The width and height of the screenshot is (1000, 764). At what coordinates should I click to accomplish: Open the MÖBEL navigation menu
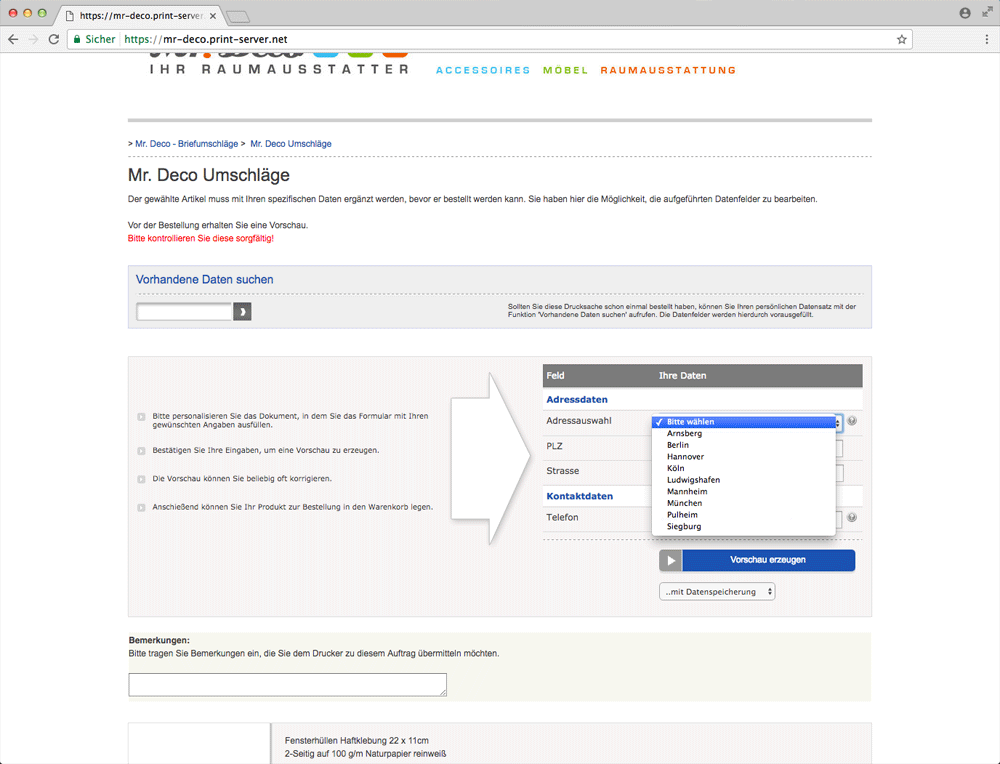click(x=565, y=70)
